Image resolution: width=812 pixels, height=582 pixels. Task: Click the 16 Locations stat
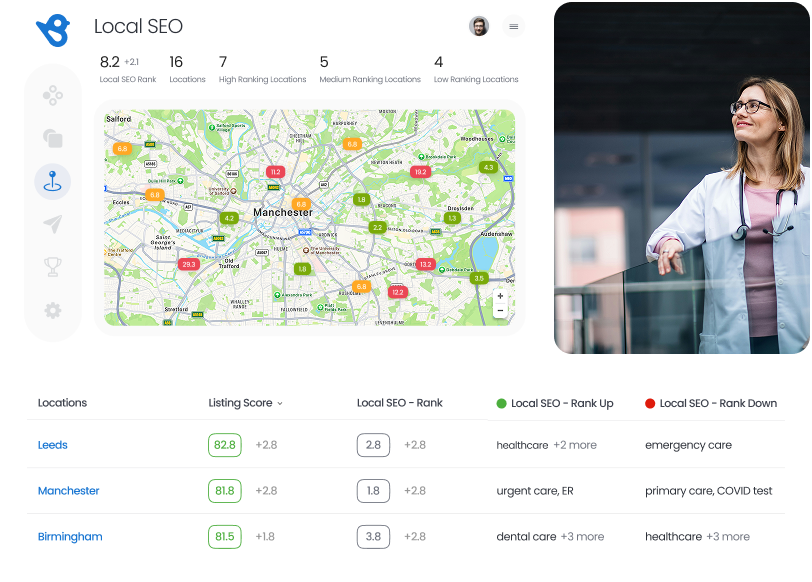point(187,69)
